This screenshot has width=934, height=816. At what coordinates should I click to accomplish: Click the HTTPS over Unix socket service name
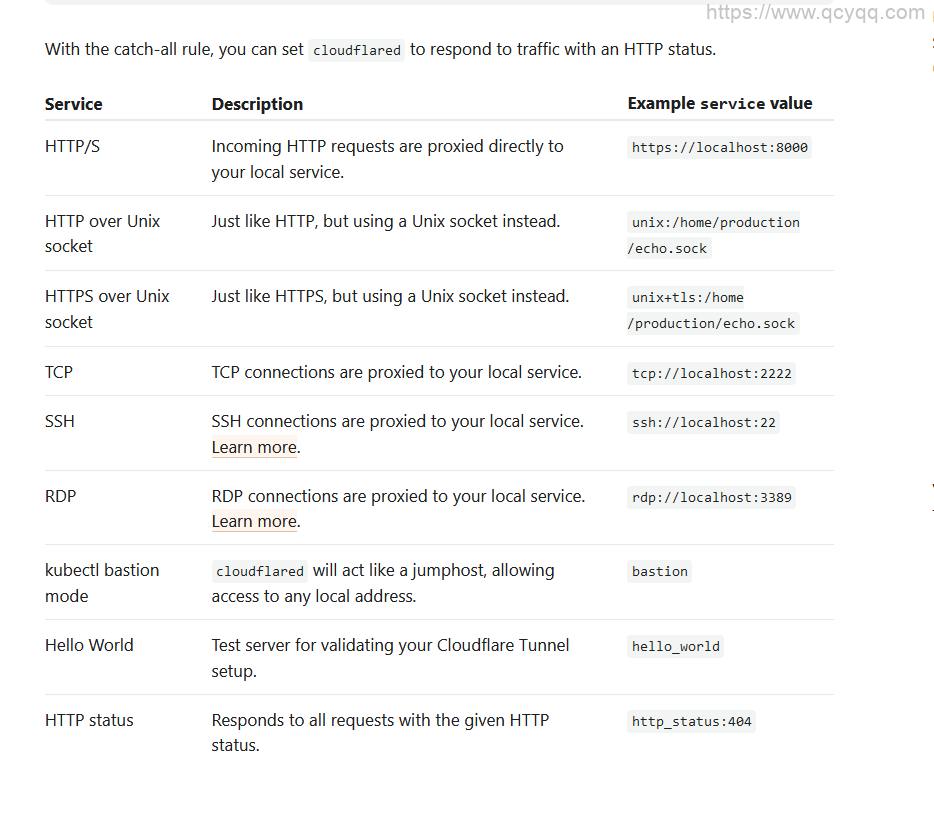[x=107, y=309]
